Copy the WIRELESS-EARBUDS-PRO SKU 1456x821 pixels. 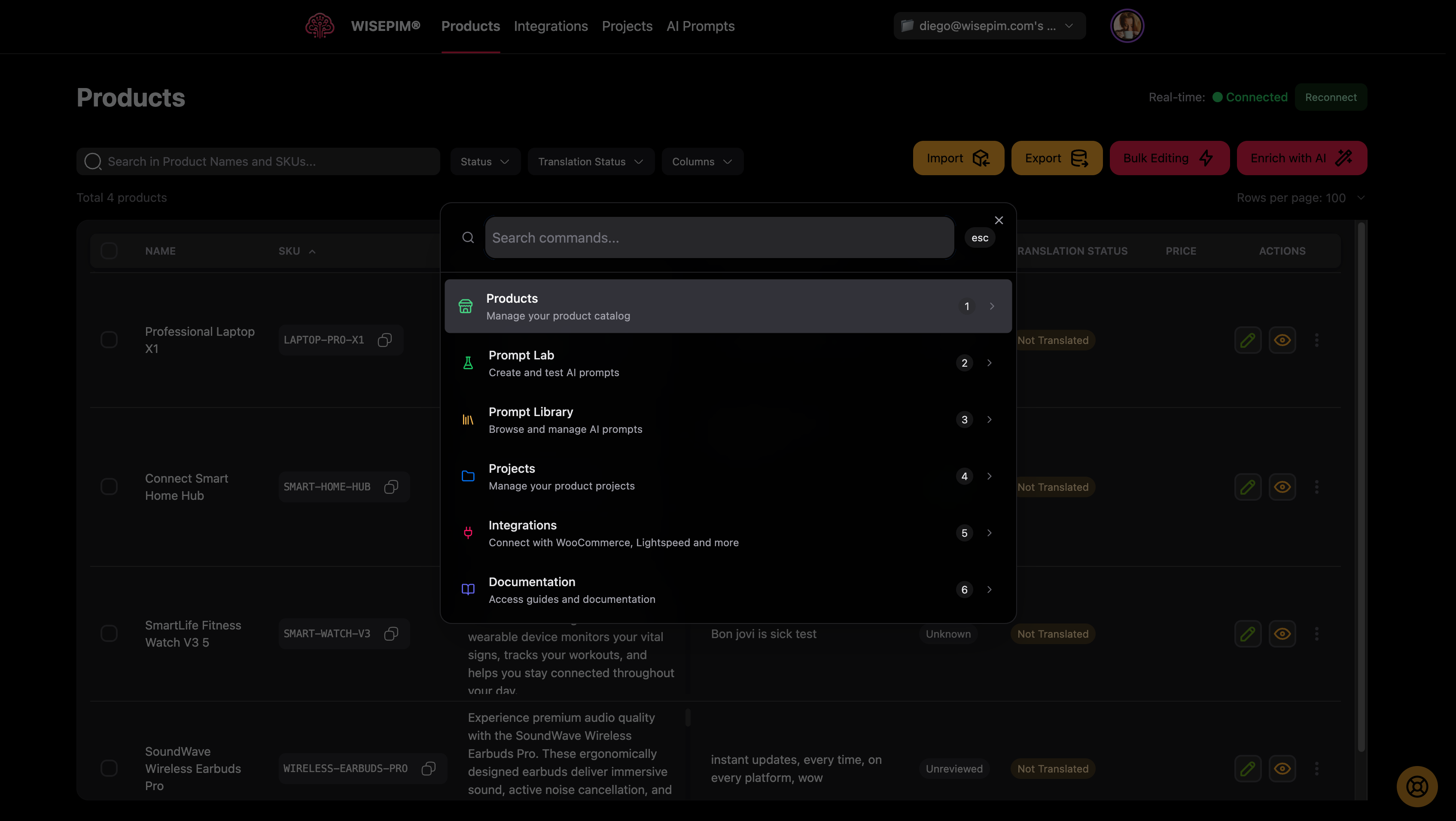(x=429, y=769)
